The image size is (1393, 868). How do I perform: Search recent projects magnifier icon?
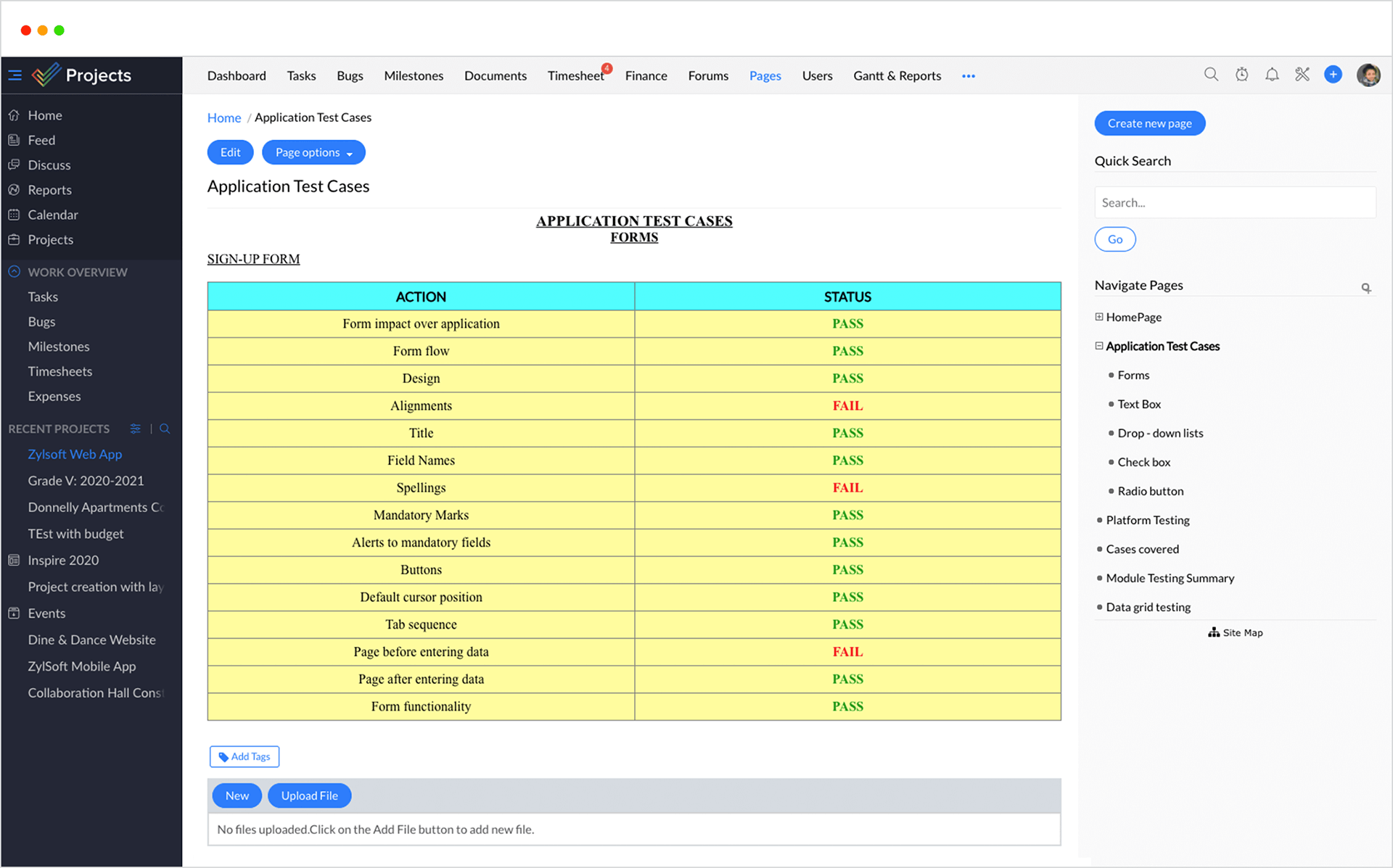(165, 429)
